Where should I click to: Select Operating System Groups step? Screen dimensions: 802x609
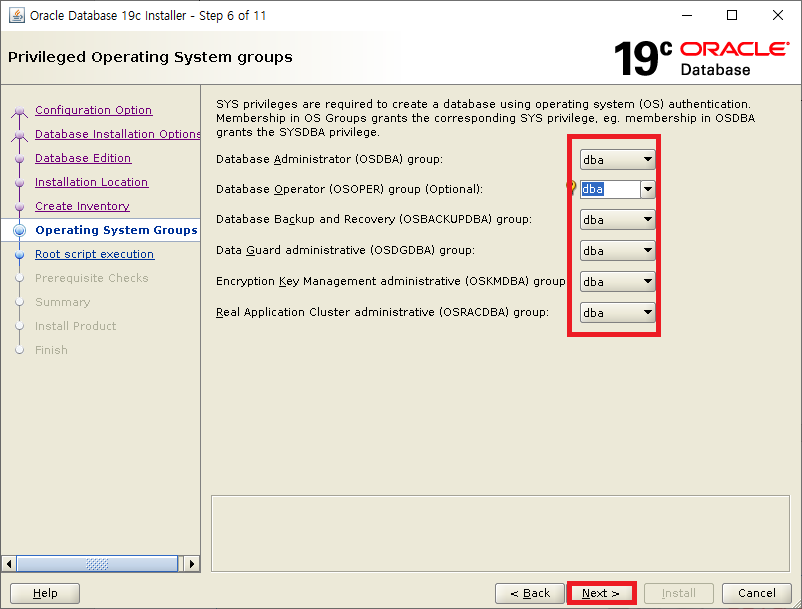coord(116,230)
